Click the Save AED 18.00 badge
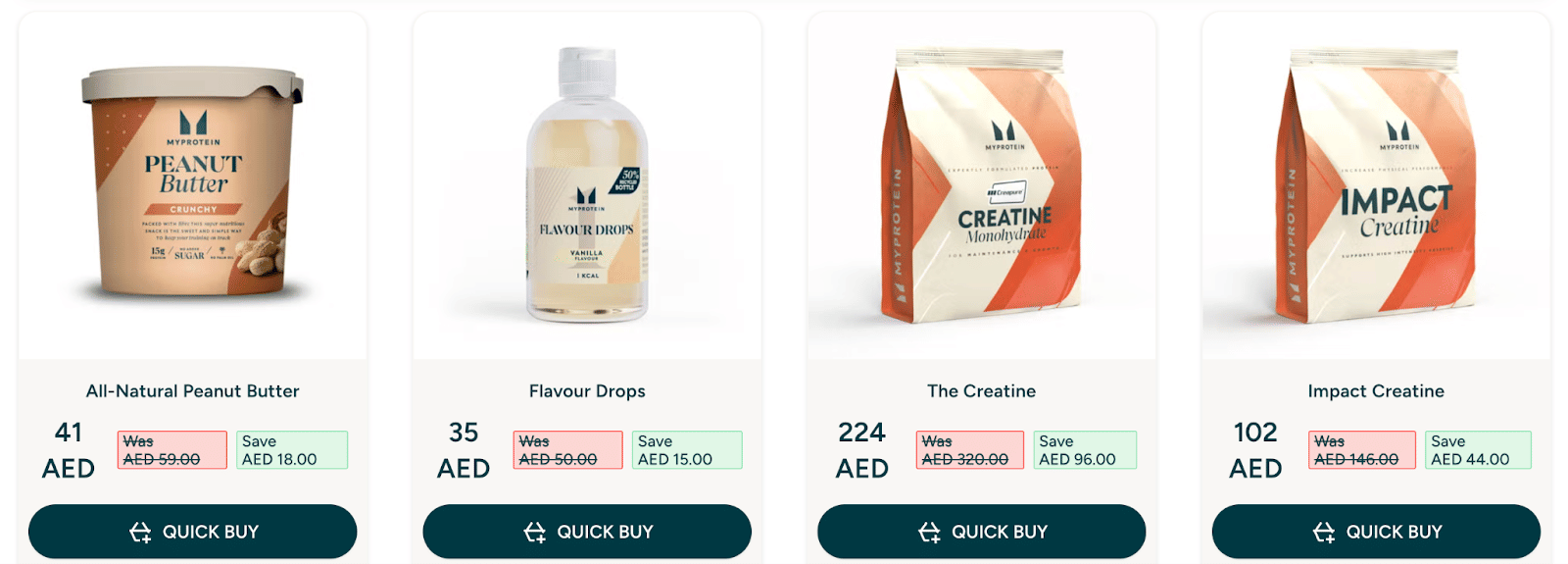 292,450
